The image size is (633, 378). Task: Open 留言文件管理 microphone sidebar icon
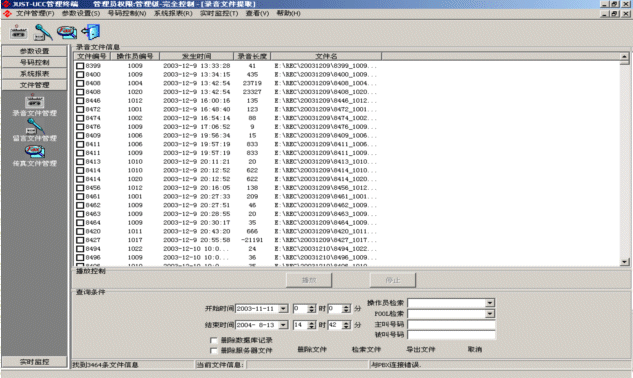(35, 126)
